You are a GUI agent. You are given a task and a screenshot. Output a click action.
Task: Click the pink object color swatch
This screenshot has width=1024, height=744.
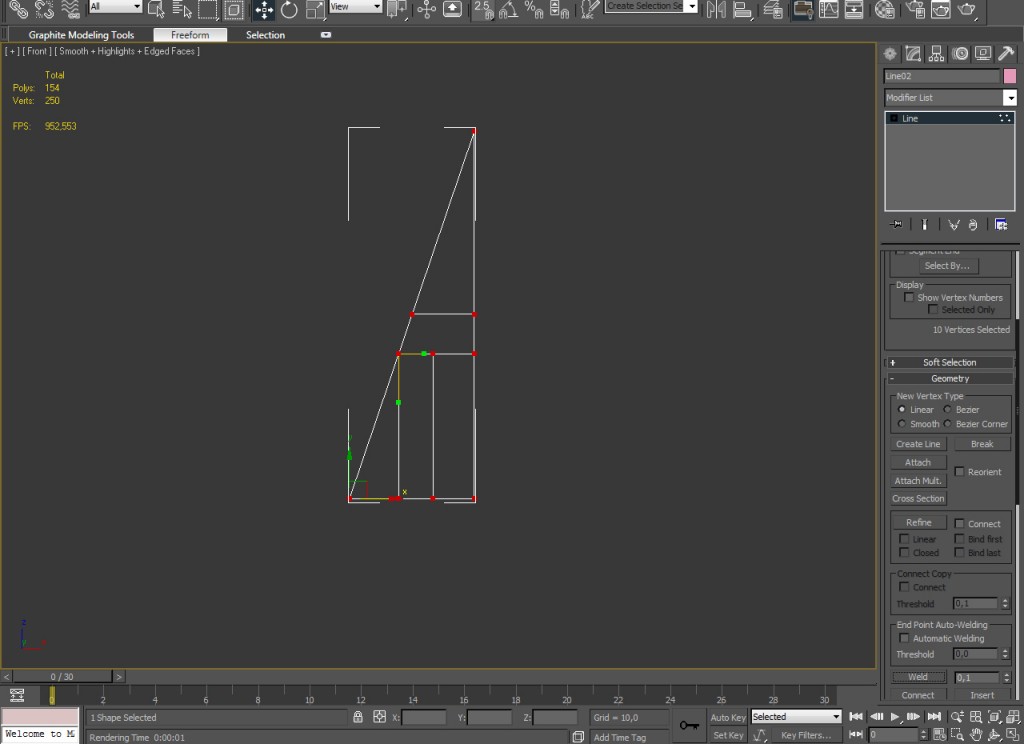tap(1010, 76)
